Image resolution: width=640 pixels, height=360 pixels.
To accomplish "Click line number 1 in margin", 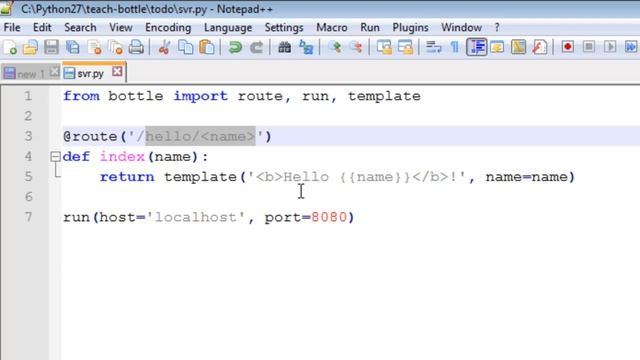I will [28, 96].
